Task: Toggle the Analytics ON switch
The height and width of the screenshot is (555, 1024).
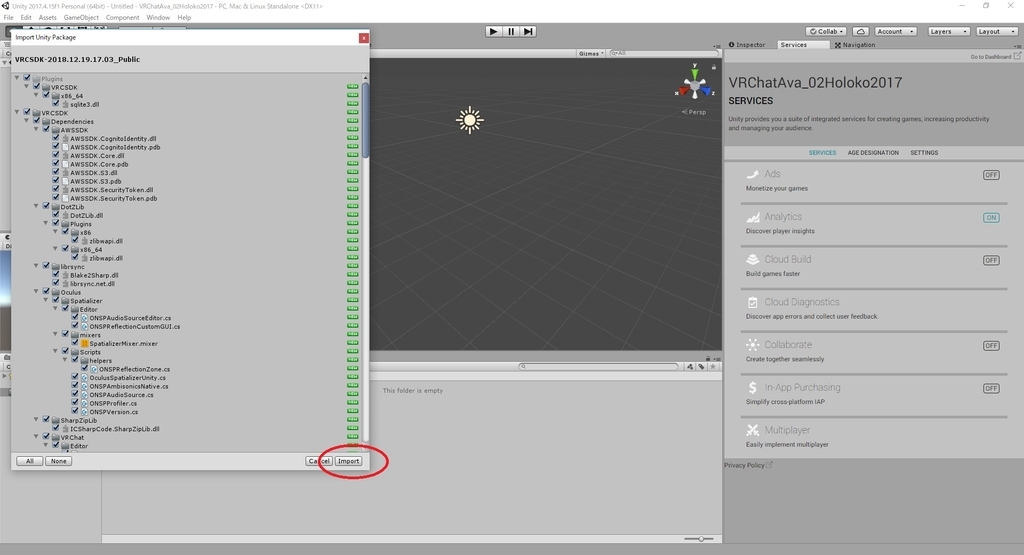Action: [991, 217]
